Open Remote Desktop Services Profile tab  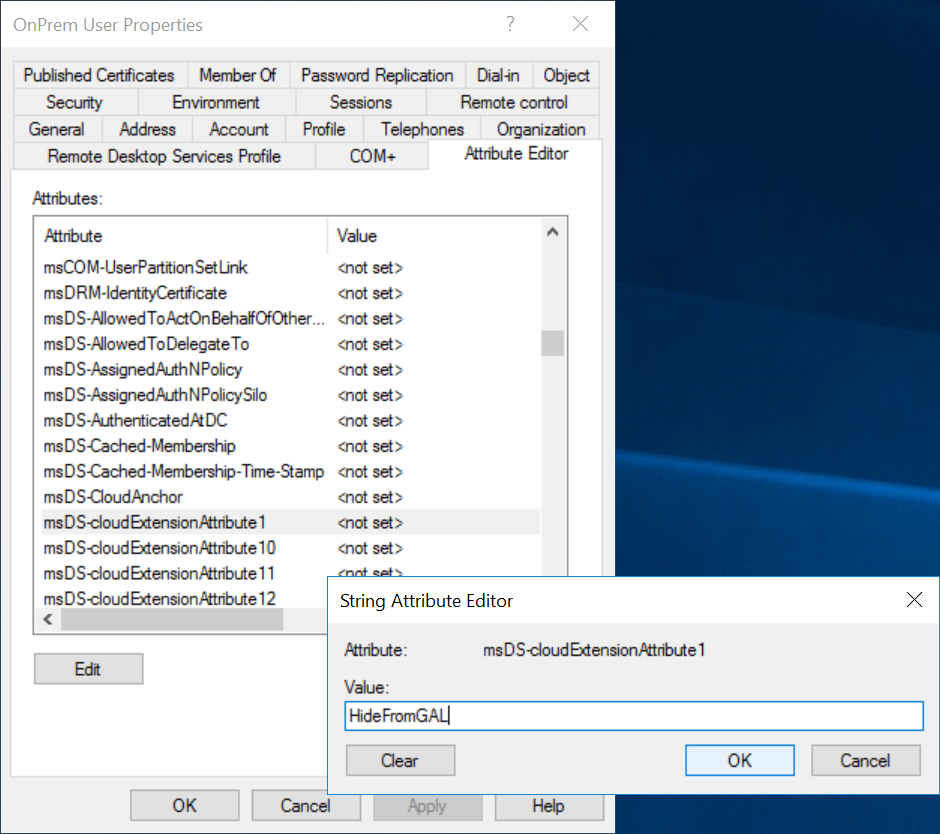point(164,156)
